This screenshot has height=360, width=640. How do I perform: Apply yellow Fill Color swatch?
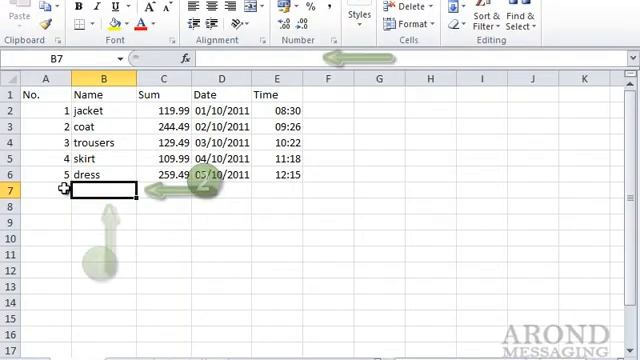tap(115, 24)
